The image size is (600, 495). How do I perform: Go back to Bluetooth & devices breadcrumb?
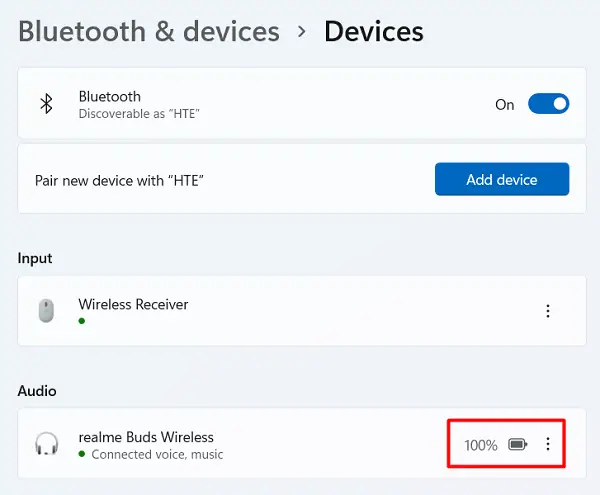[x=149, y=32]
